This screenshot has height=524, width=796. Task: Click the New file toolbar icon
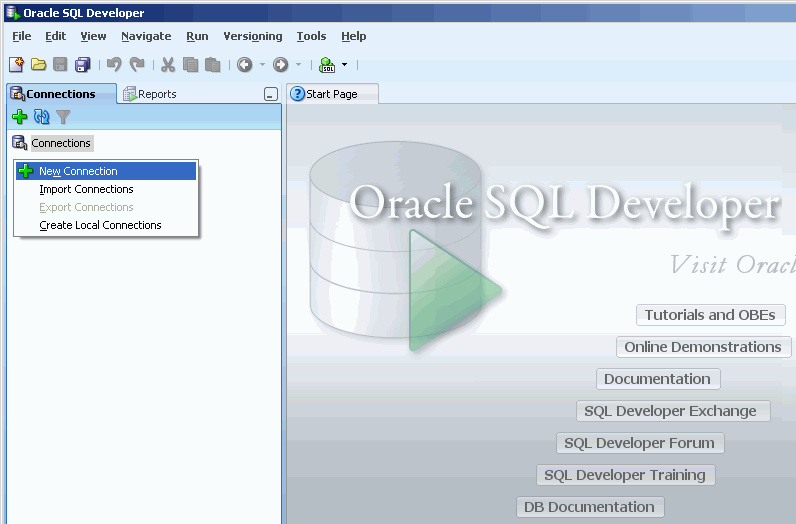click(16, 64)
